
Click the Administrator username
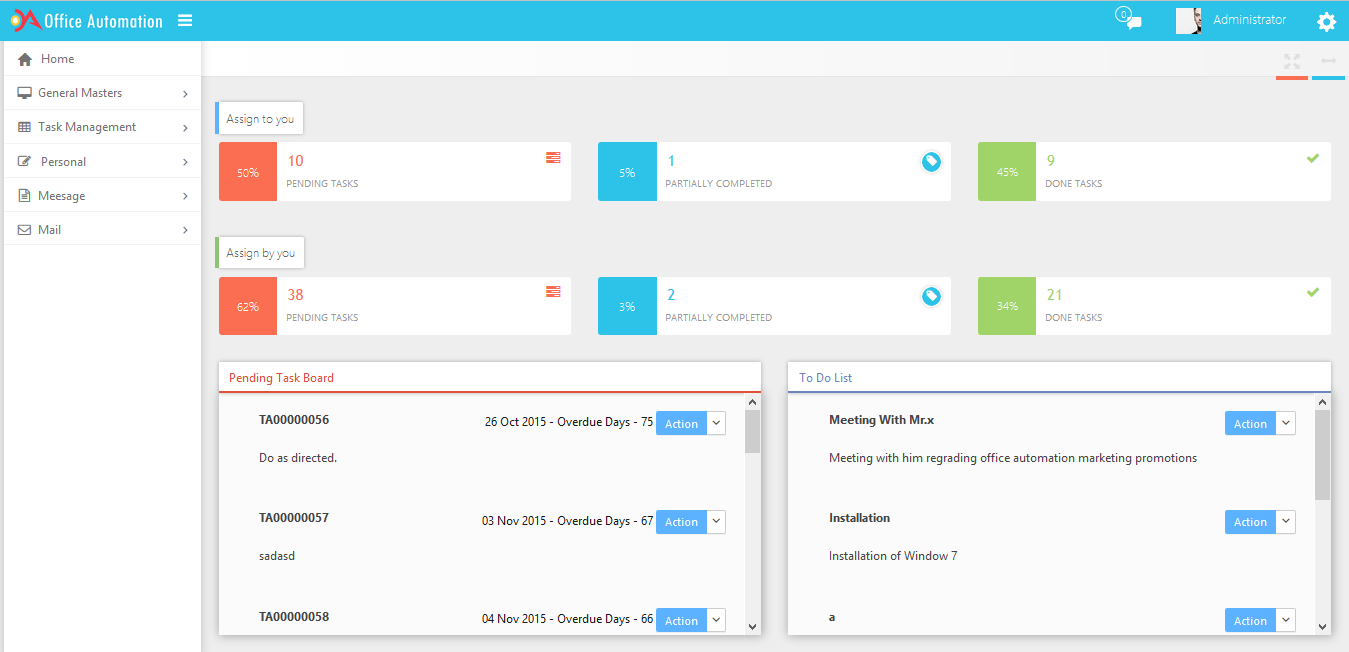[x=1249, y=20]
